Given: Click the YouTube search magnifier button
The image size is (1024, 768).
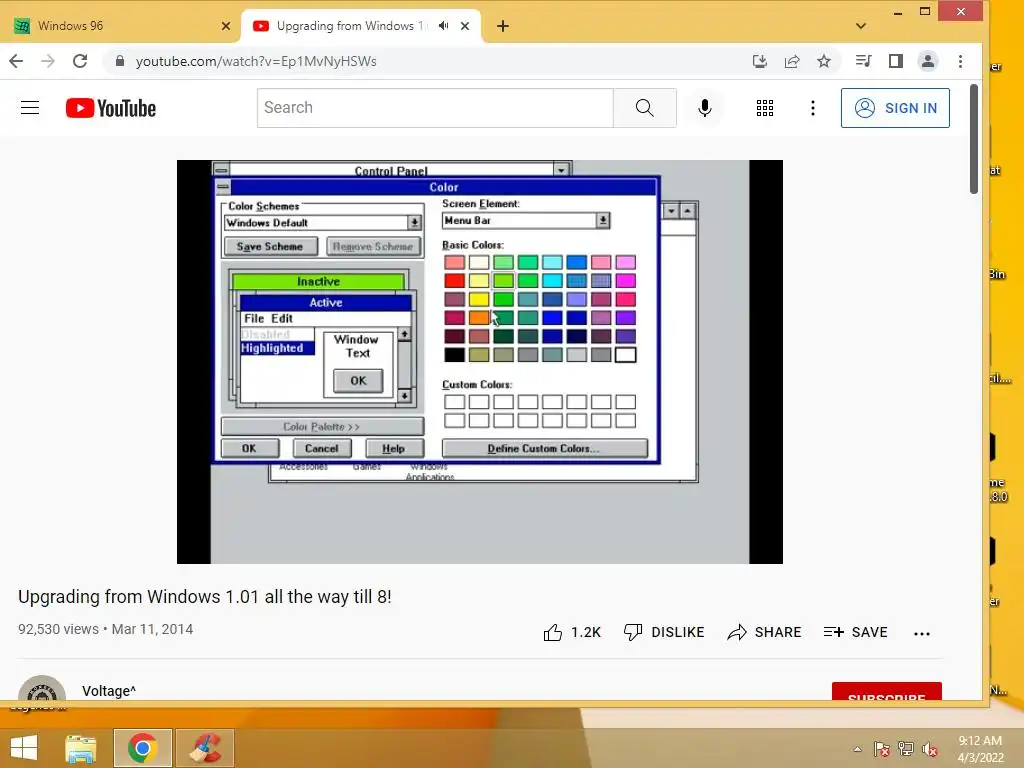Looking at the screenshot, I should tap(645, 108).
